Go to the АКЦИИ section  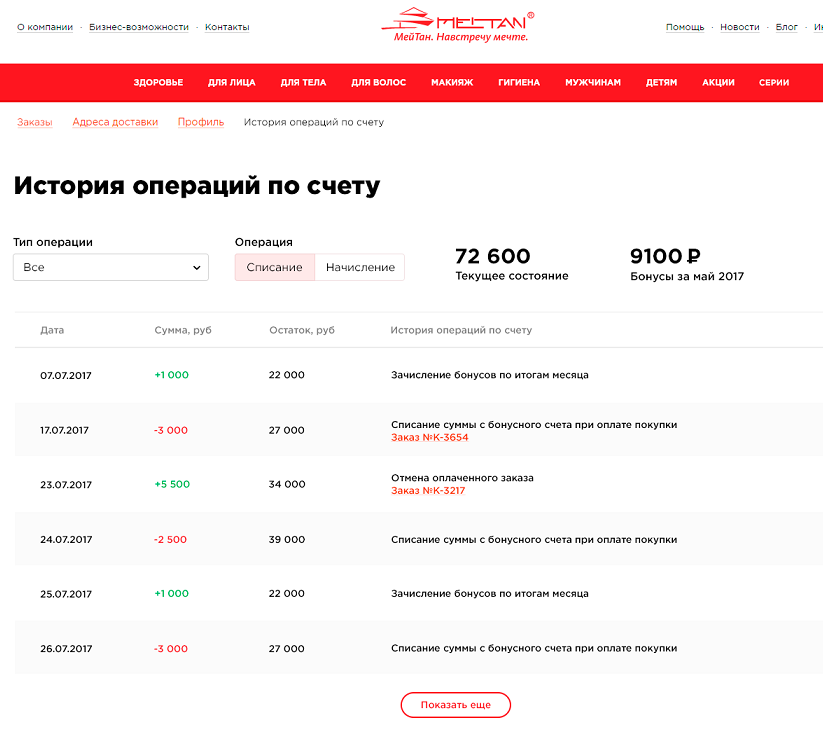pos(718,83)
